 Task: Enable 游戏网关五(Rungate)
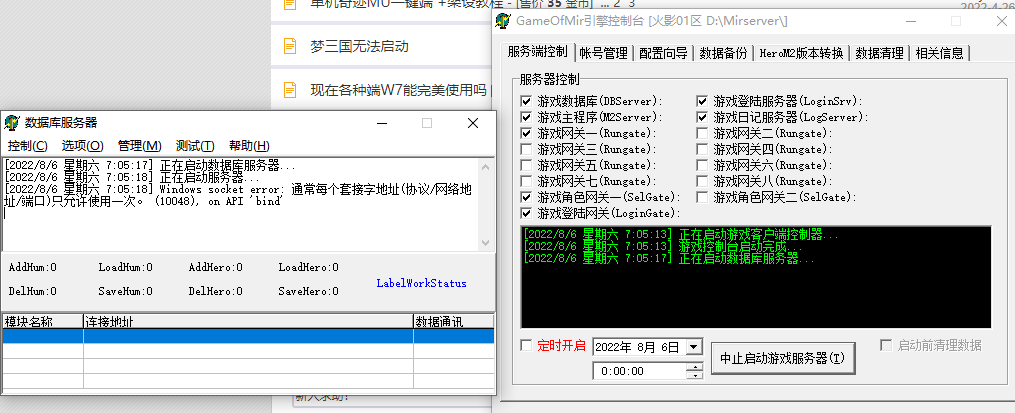pos(526,164)
